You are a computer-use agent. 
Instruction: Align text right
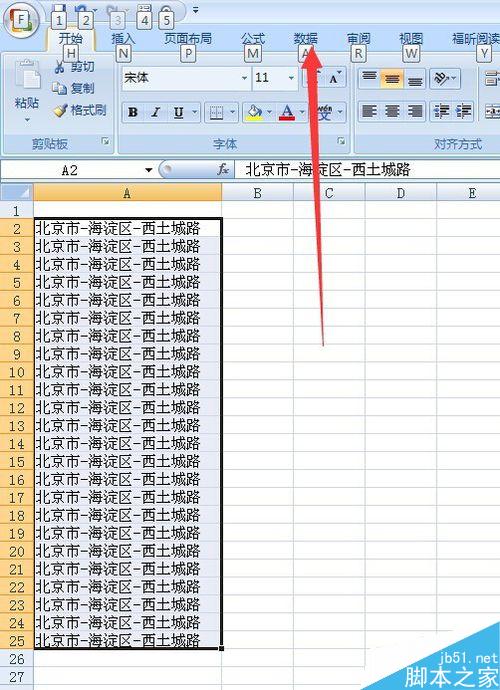pyautogui.click(x=415, y=111)
